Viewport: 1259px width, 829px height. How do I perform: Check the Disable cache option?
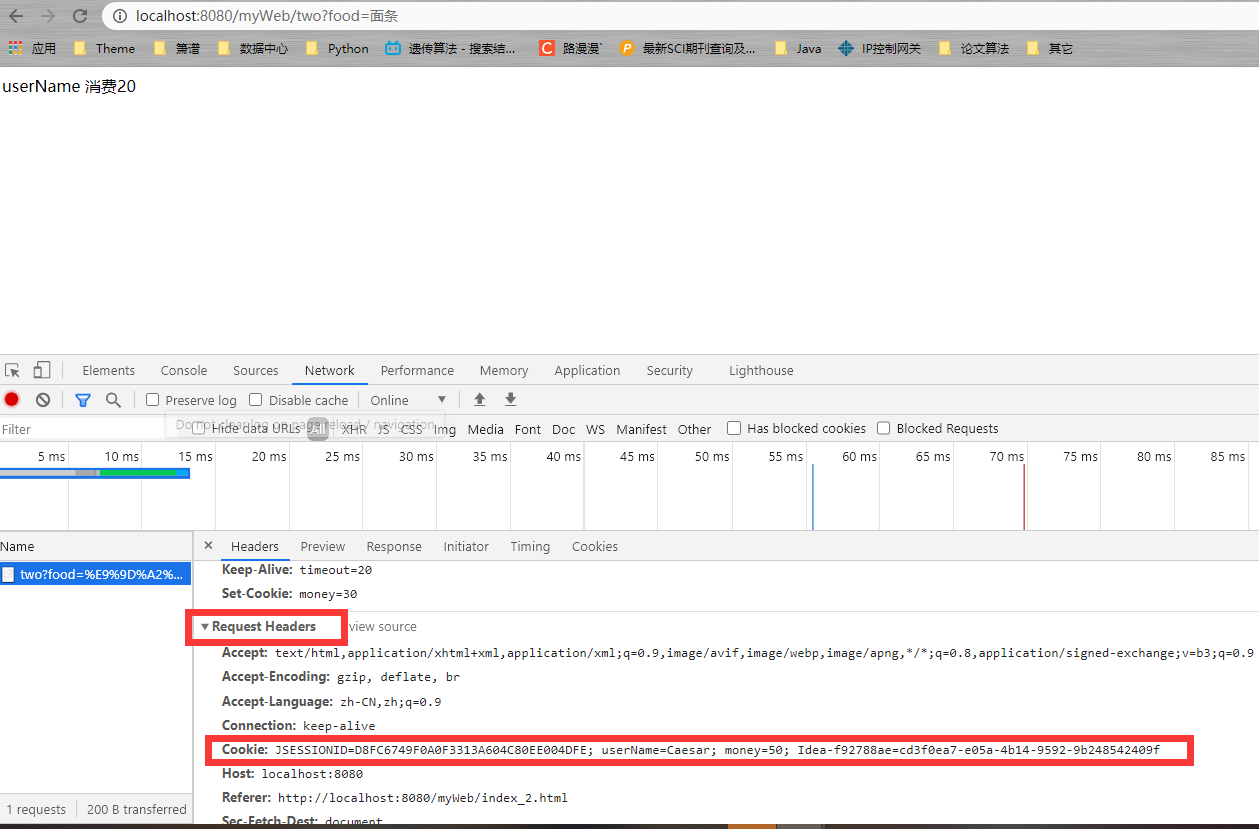[256, 399]
